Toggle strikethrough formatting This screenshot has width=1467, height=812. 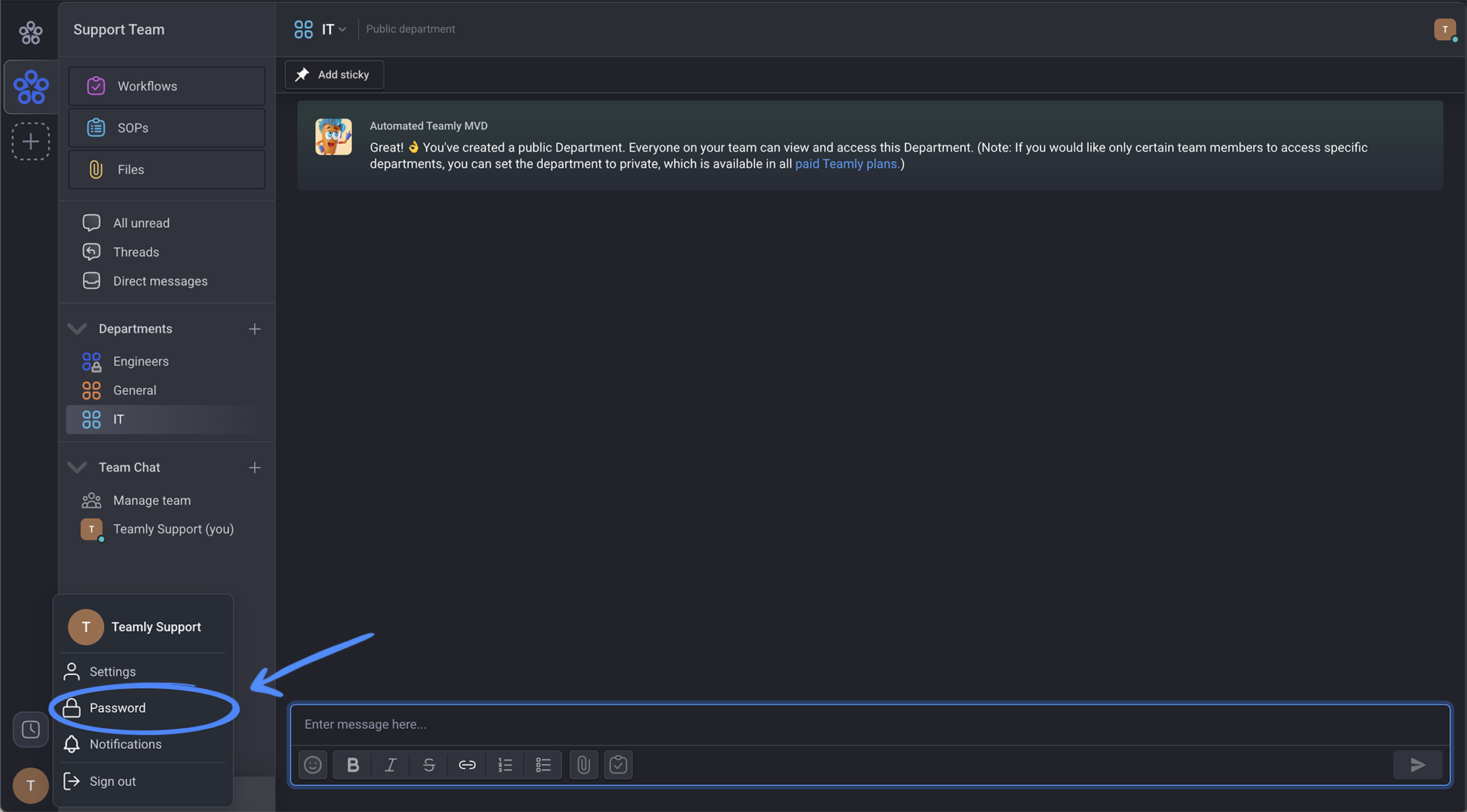tap(429, 765)
